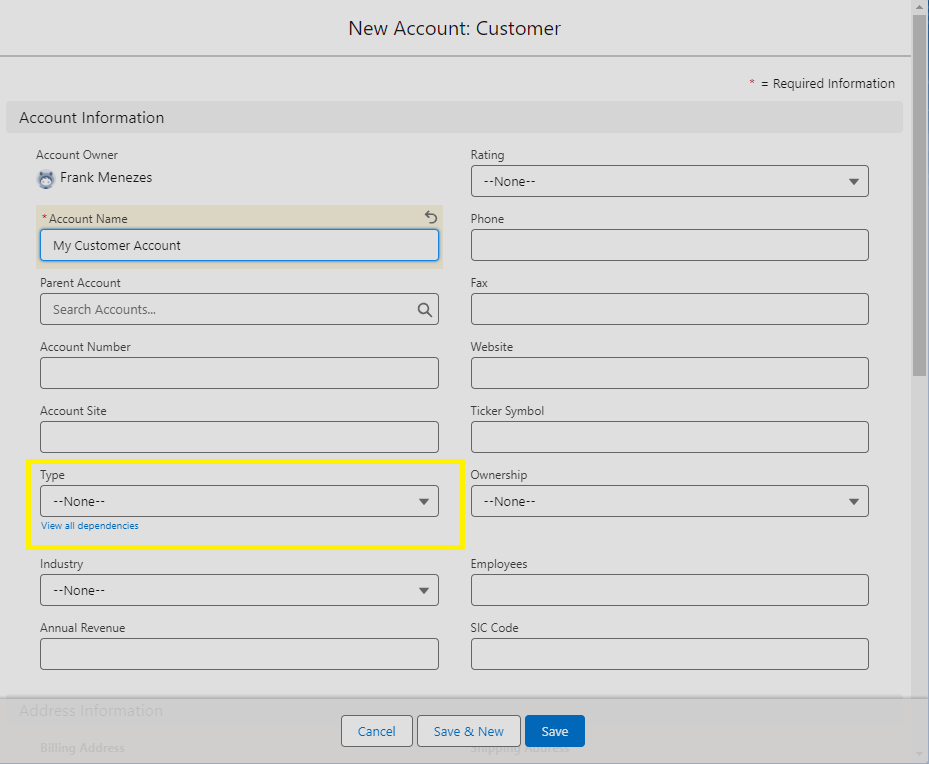Click the Ticker Symbol input field
Screen dimensions: 929x764
(x=669, y=437)
